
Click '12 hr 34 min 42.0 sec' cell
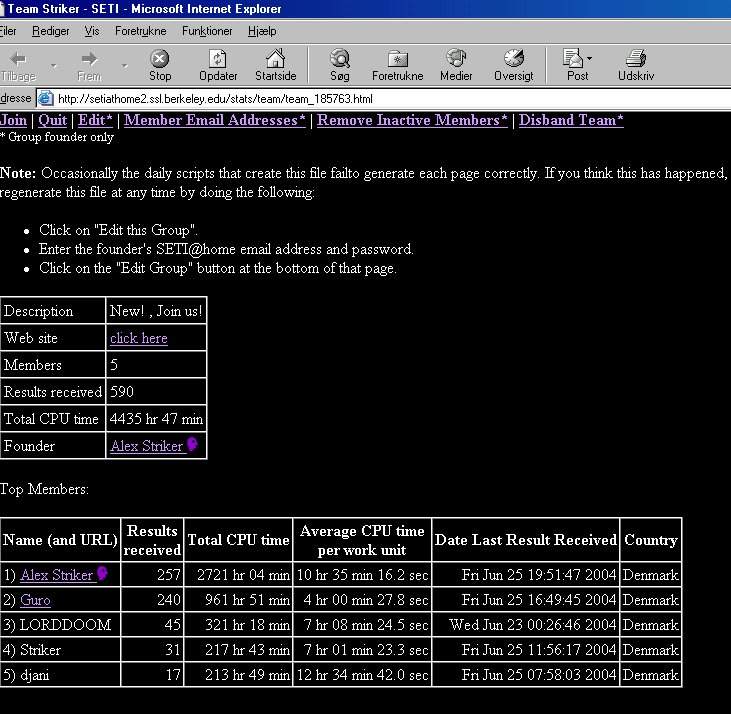(362, 675)
